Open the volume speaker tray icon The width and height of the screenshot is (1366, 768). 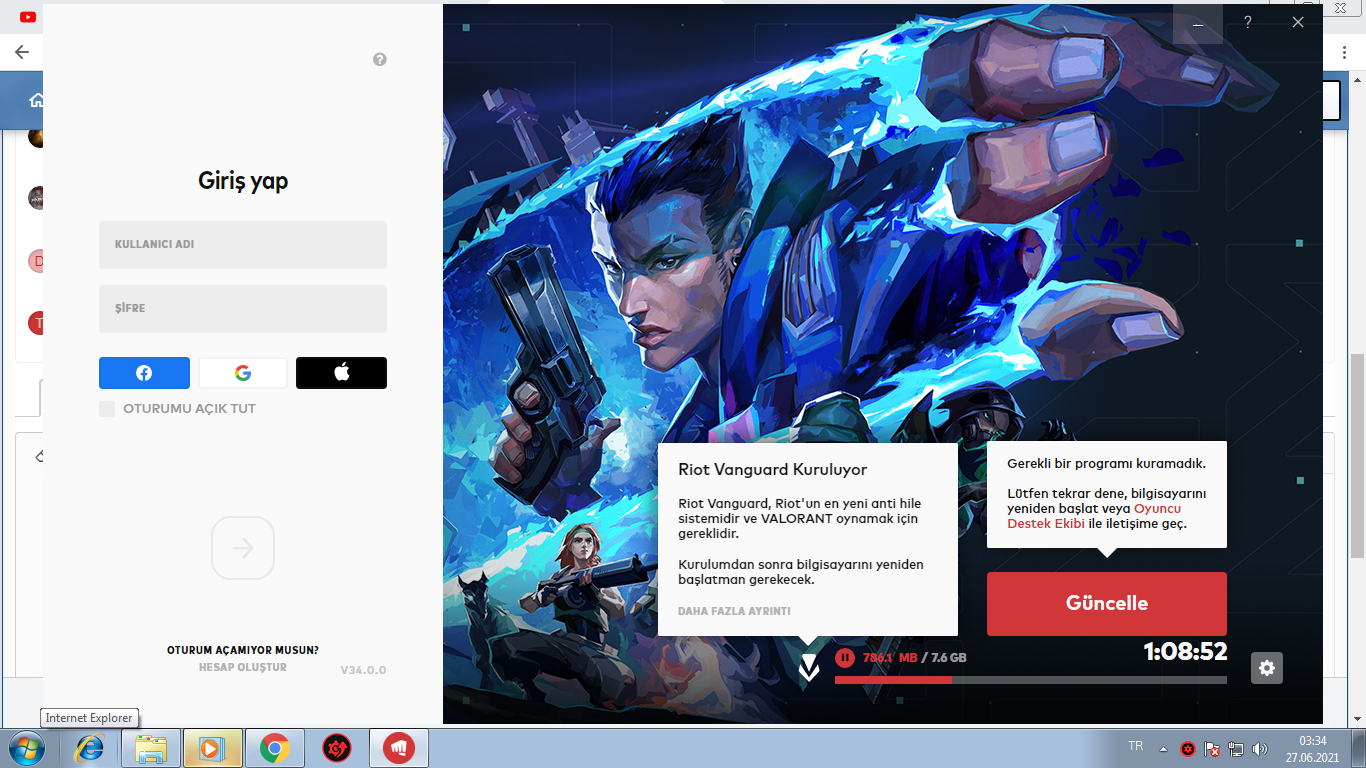pyautogui.click(x=1260, y=749)
